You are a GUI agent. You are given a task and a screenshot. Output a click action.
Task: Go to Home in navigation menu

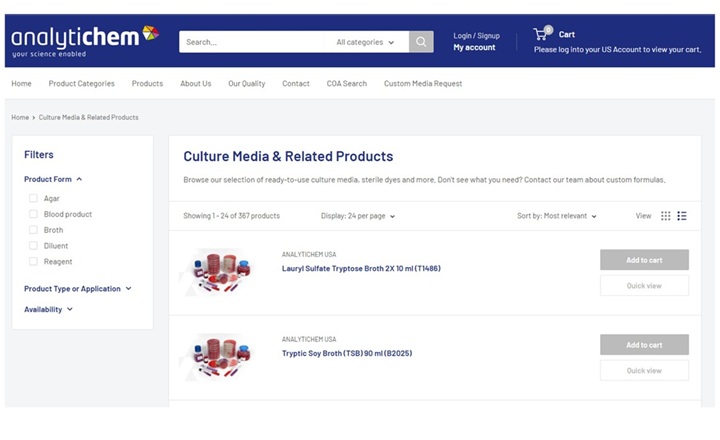(x=22, y=84)
